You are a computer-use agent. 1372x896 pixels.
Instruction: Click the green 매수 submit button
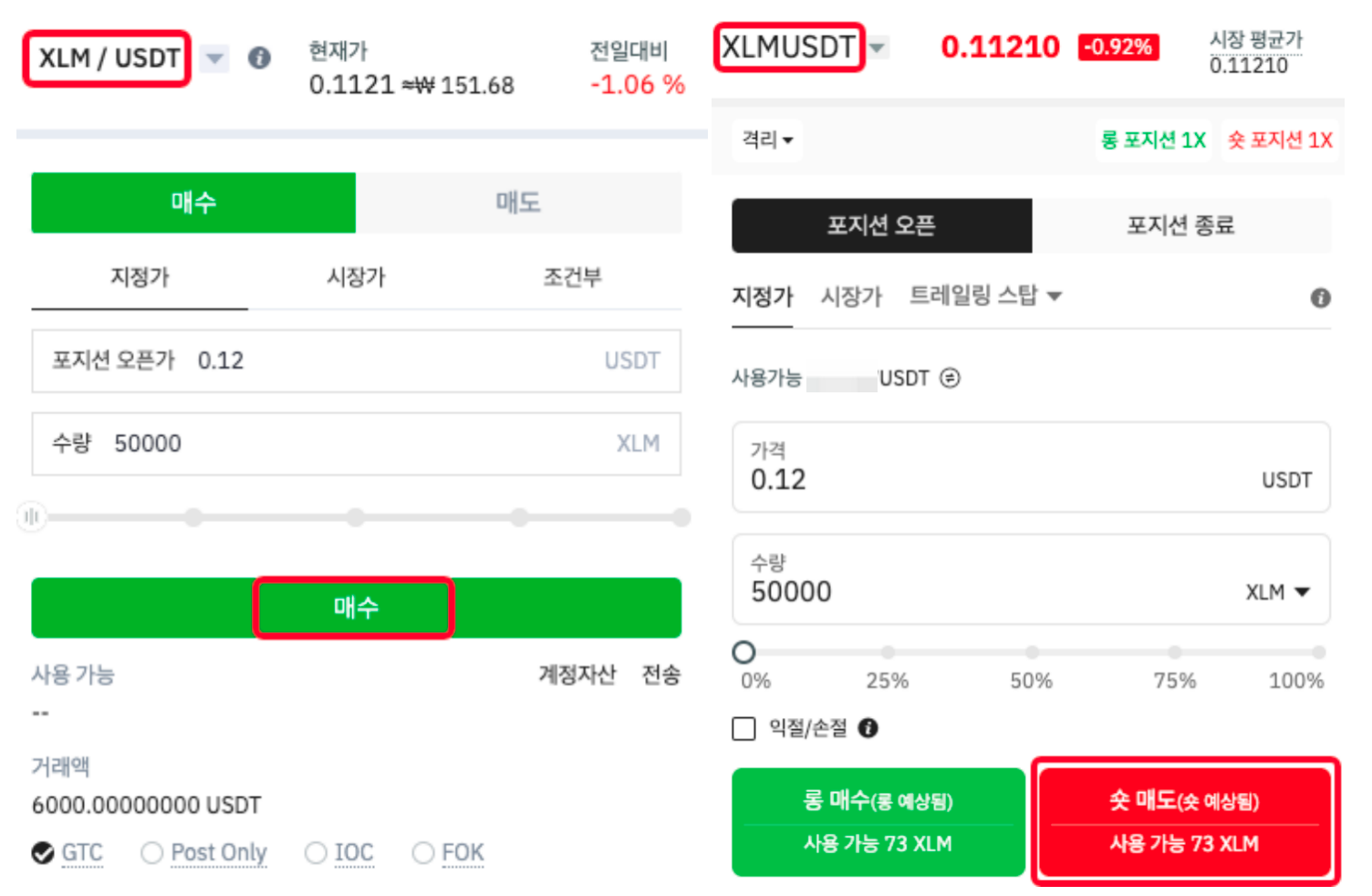click(355, 607)
